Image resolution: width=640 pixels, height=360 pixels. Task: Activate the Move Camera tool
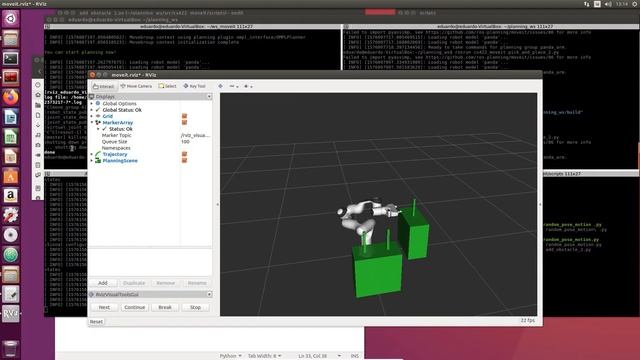136,86
